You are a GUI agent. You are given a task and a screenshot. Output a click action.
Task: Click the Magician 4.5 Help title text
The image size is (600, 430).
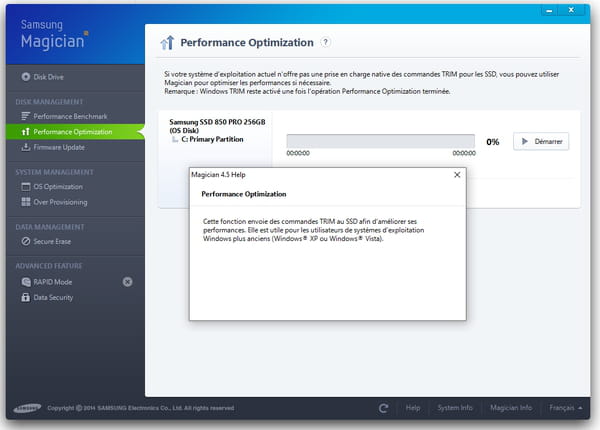(218, 175)
